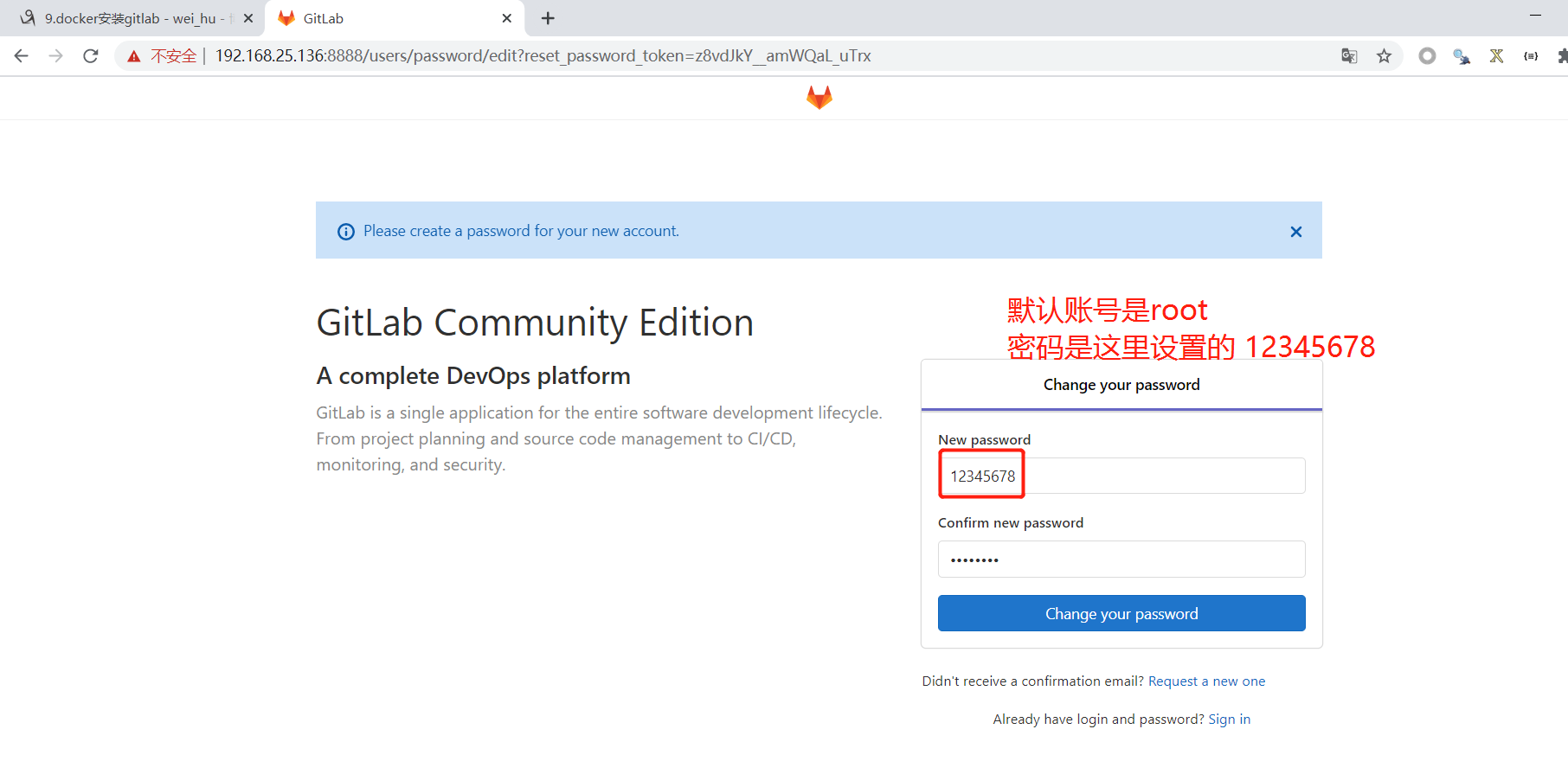Viewport: 1568px width, 774px height.
Task: Open a new browser tab
Action: click(548, 18)
